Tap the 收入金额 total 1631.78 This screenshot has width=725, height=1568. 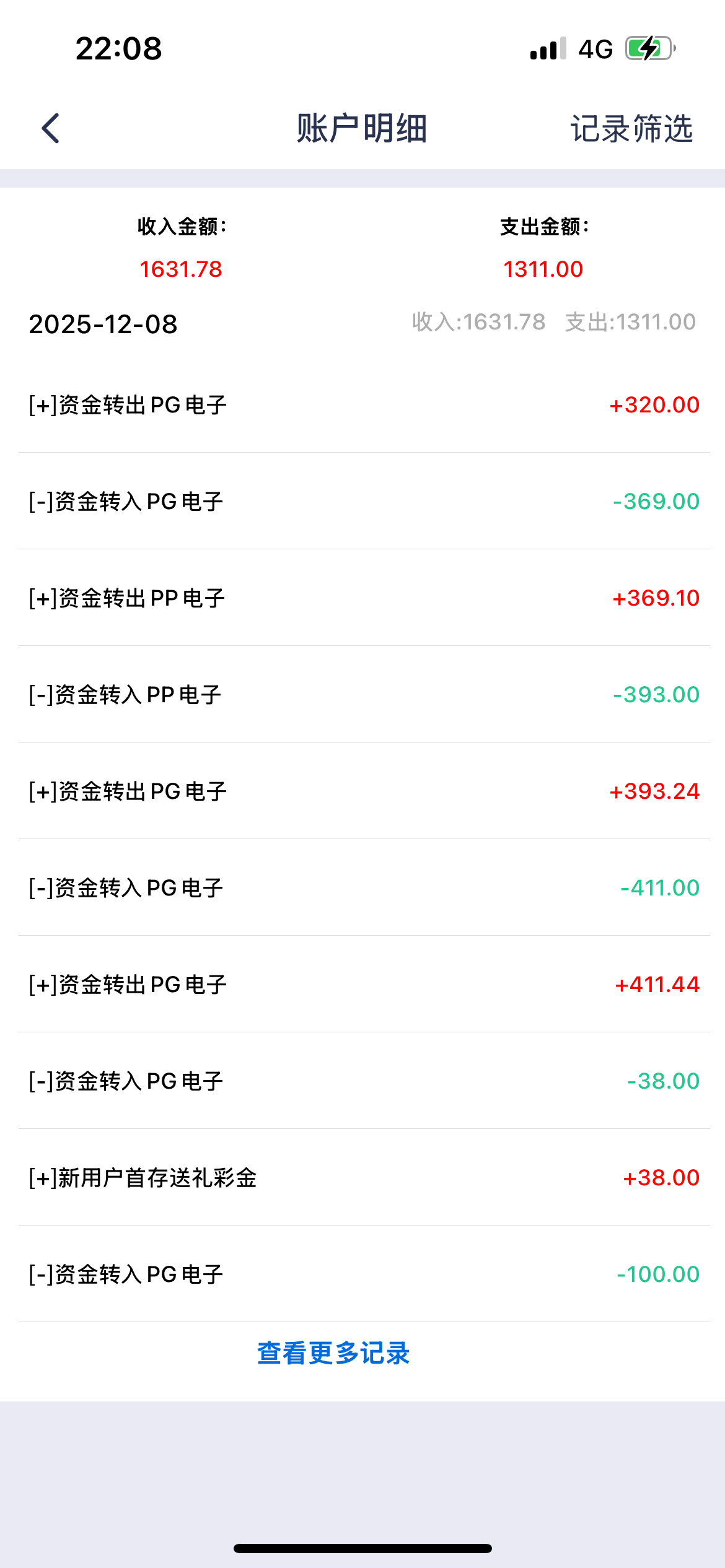[181, 269]
